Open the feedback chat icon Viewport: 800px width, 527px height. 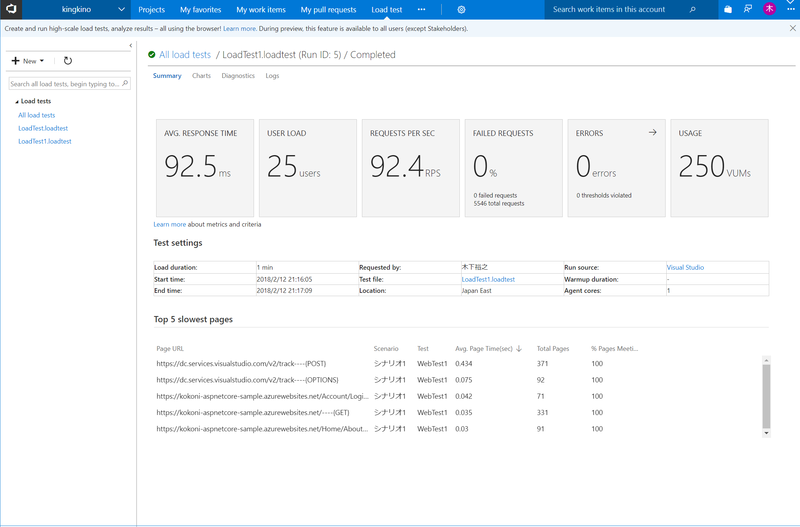tap(748, 9)
